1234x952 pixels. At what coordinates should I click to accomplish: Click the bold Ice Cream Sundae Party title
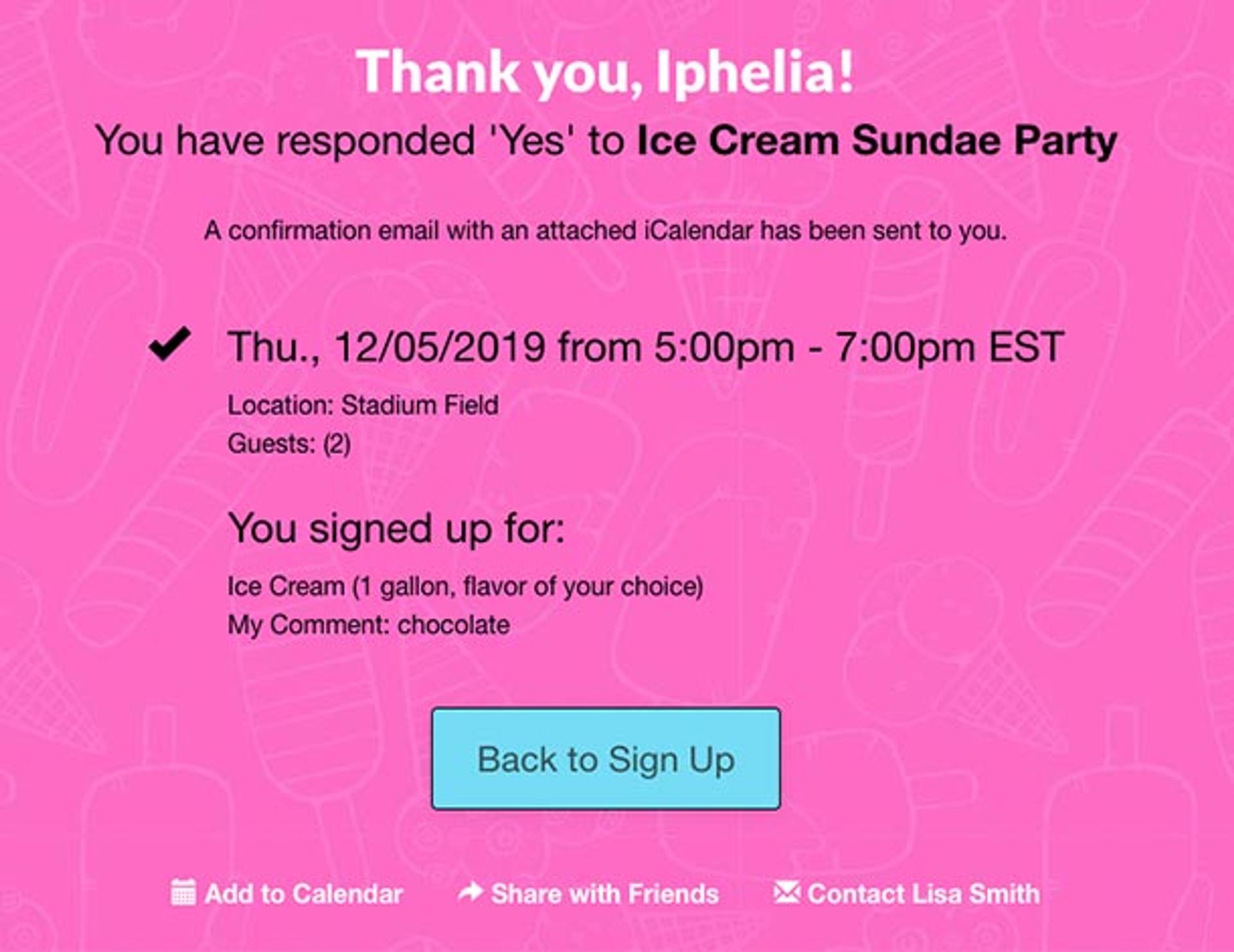click(x=877, y=140)
